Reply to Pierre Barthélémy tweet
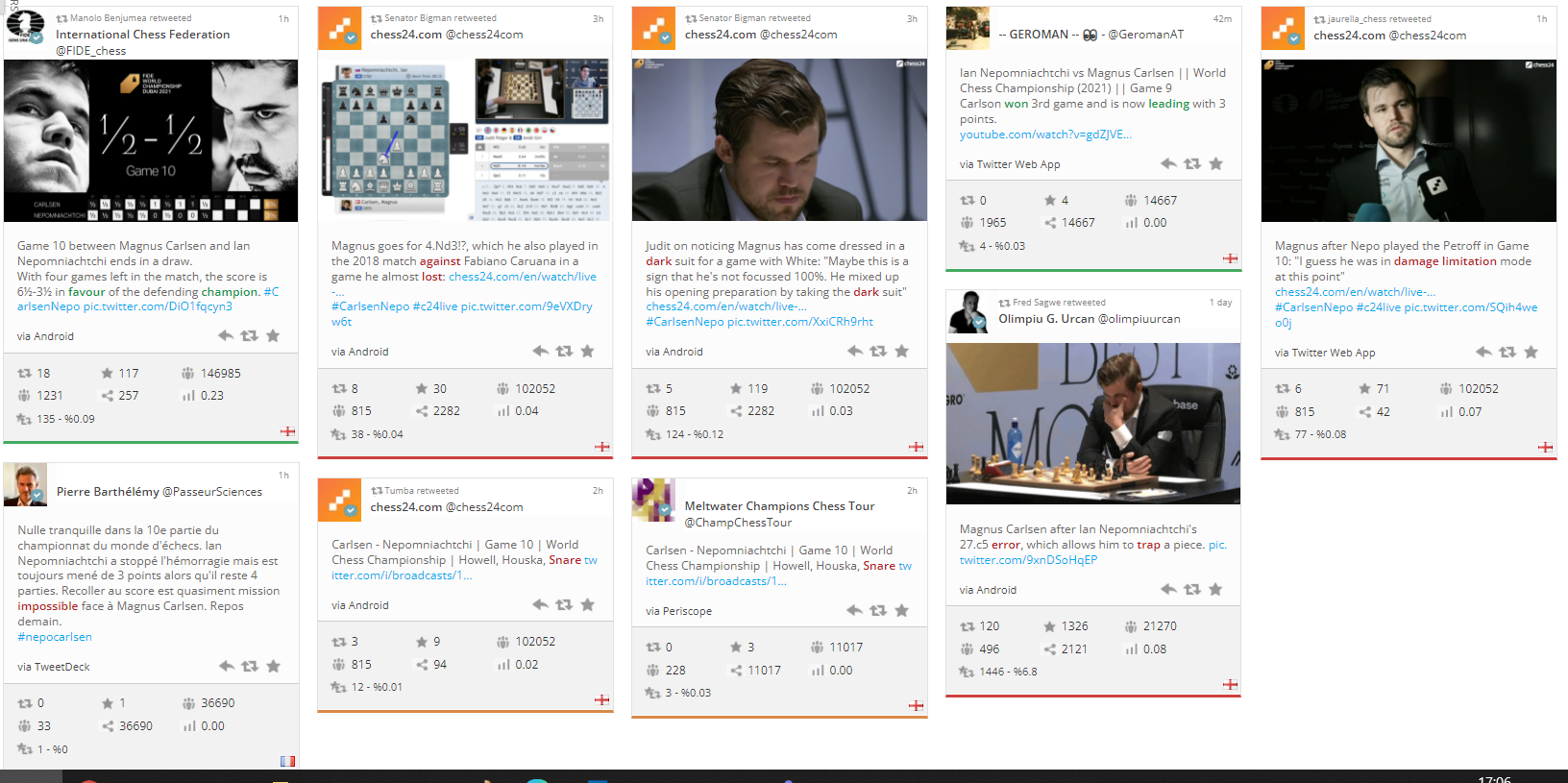The height and width of the screenshot is (783, 1568). point(226,666)
